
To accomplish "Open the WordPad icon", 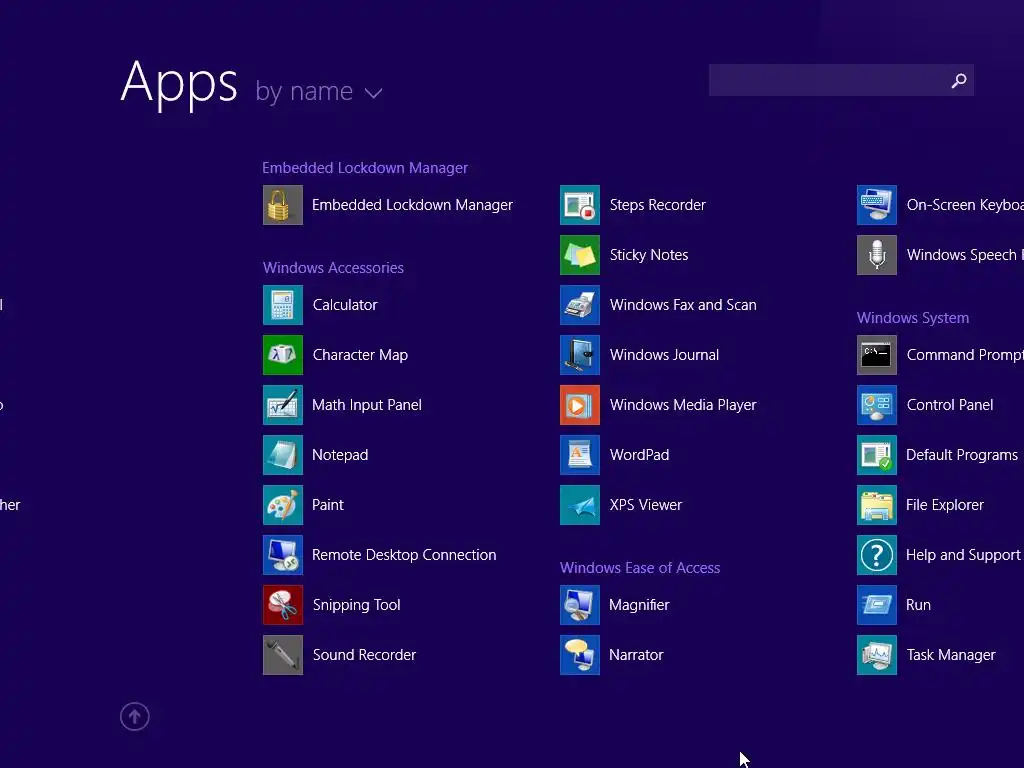I will (580, 455).
